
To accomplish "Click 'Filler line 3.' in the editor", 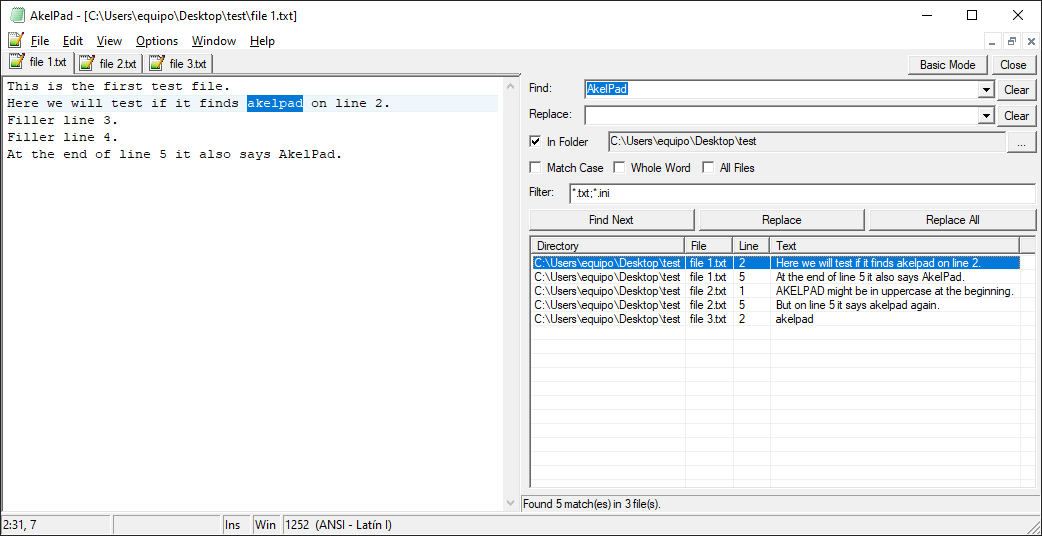I will click(x=62, y=121).
